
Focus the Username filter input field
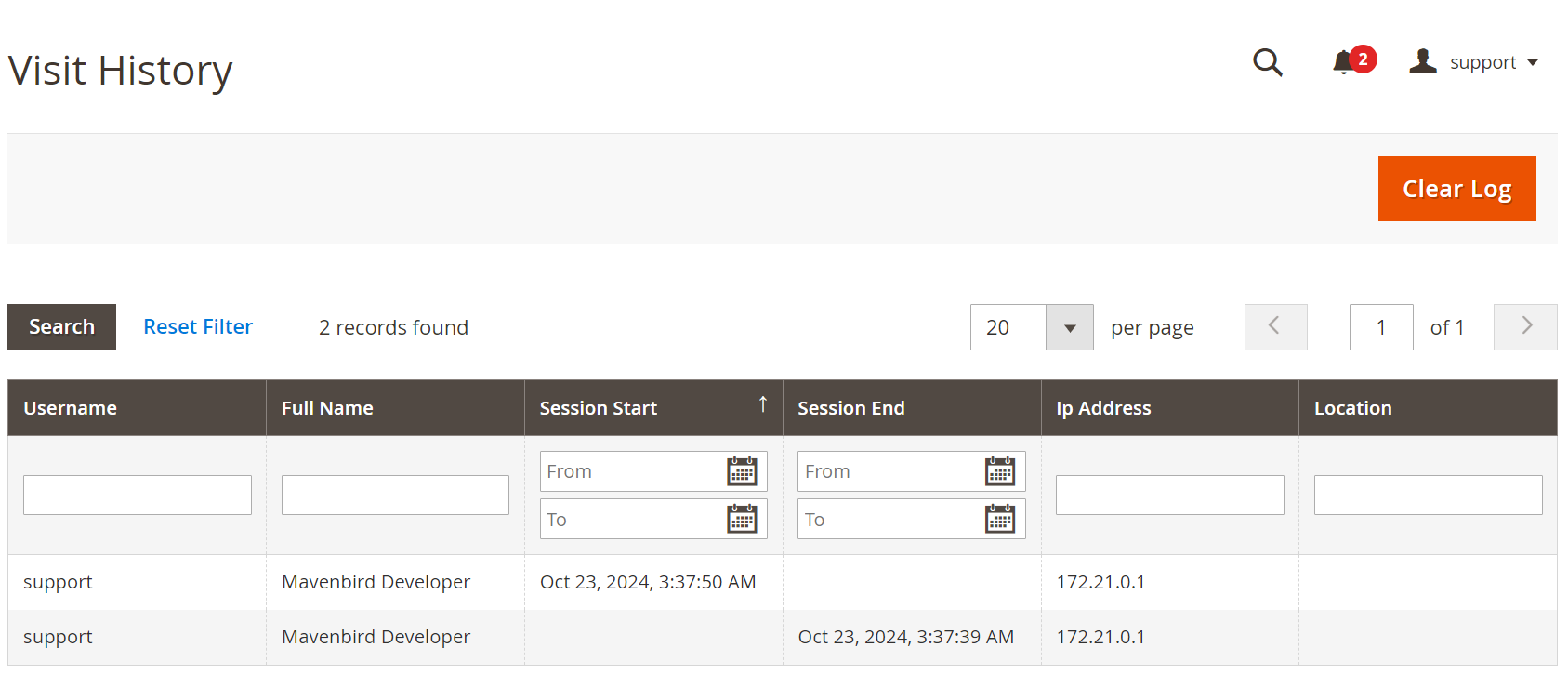coord(138,495)
